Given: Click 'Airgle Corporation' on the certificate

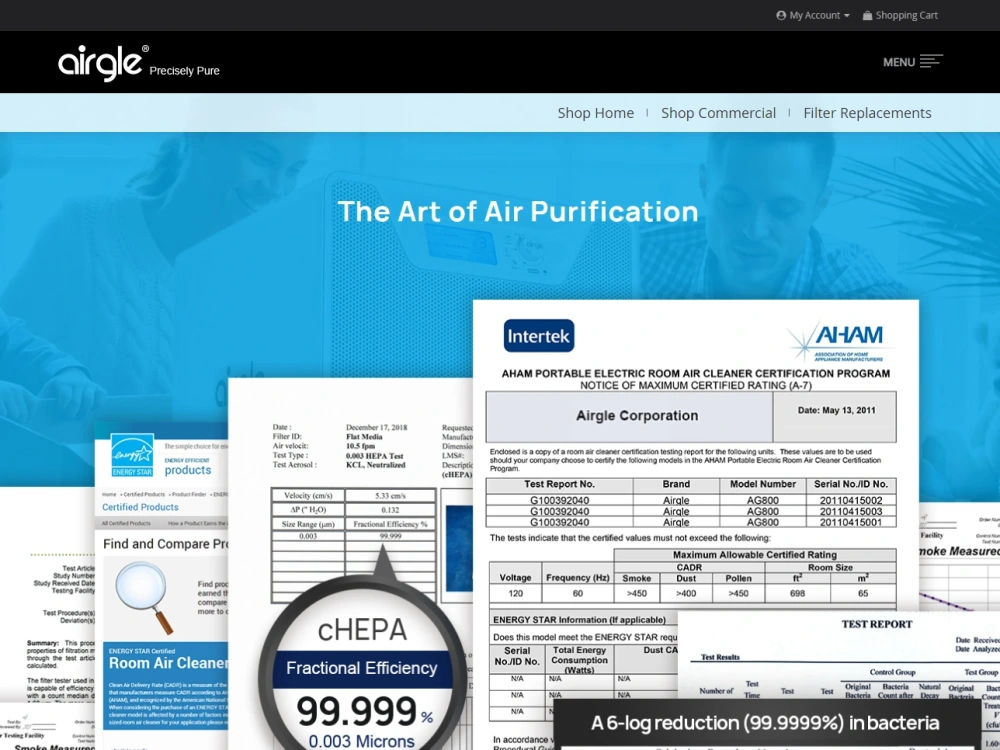Looking at the screenshot, I should click(636, 415).
